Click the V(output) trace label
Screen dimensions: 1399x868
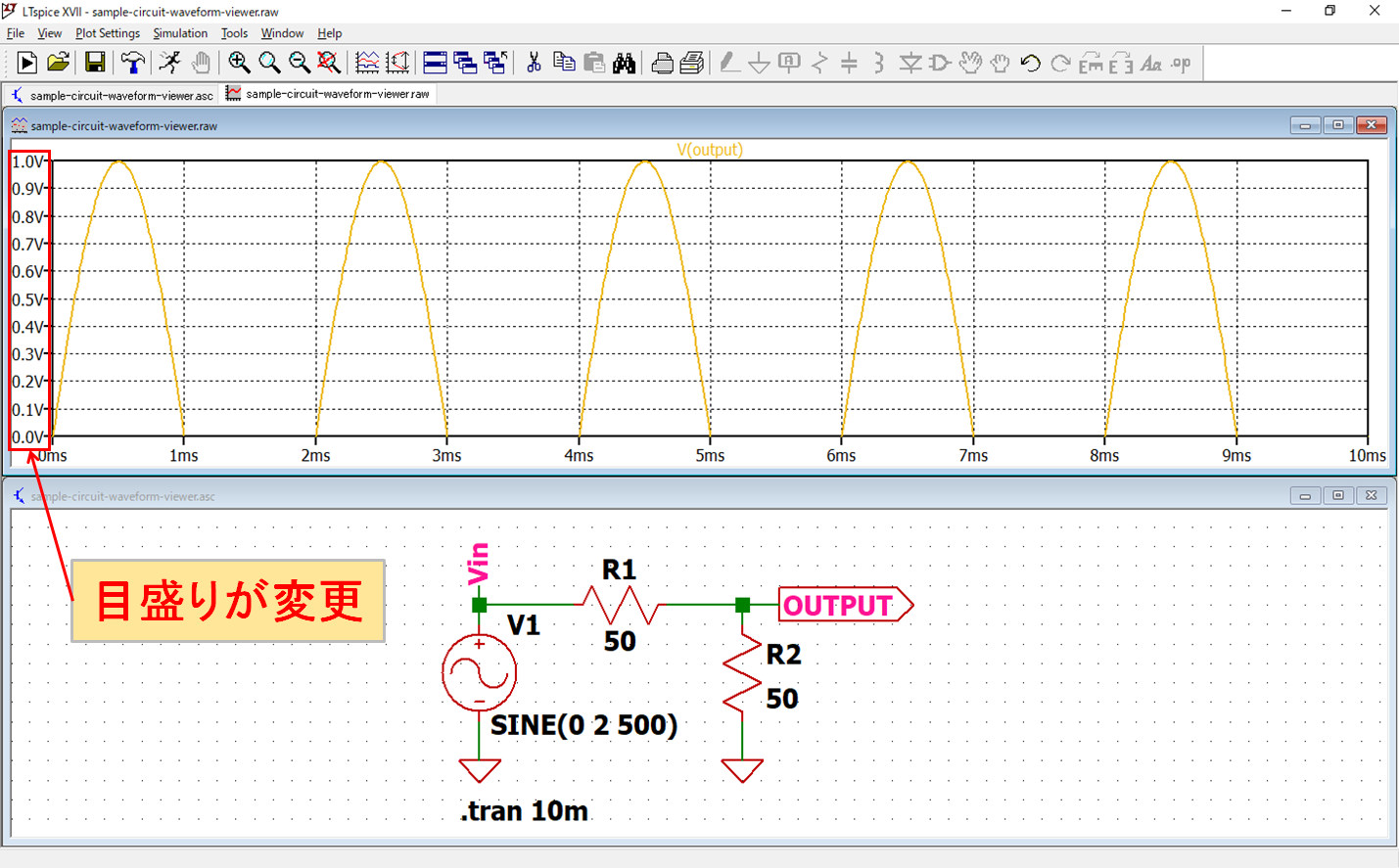[x=710, y=150]
